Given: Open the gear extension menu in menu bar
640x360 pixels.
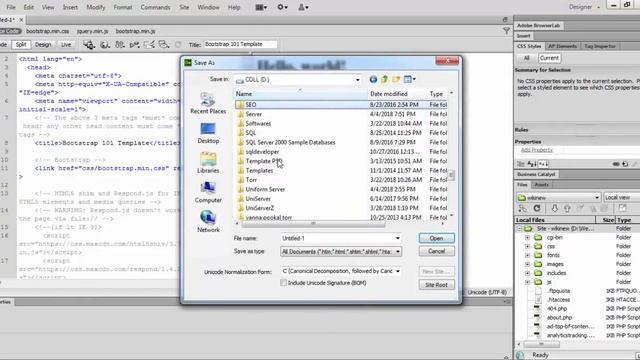Looking at the screenshot, I should tap(282, 7).
